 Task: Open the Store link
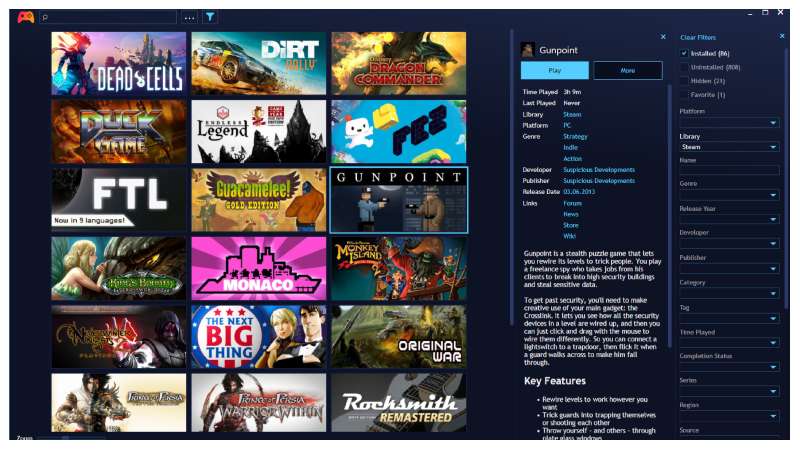click(x=570, y=225)
